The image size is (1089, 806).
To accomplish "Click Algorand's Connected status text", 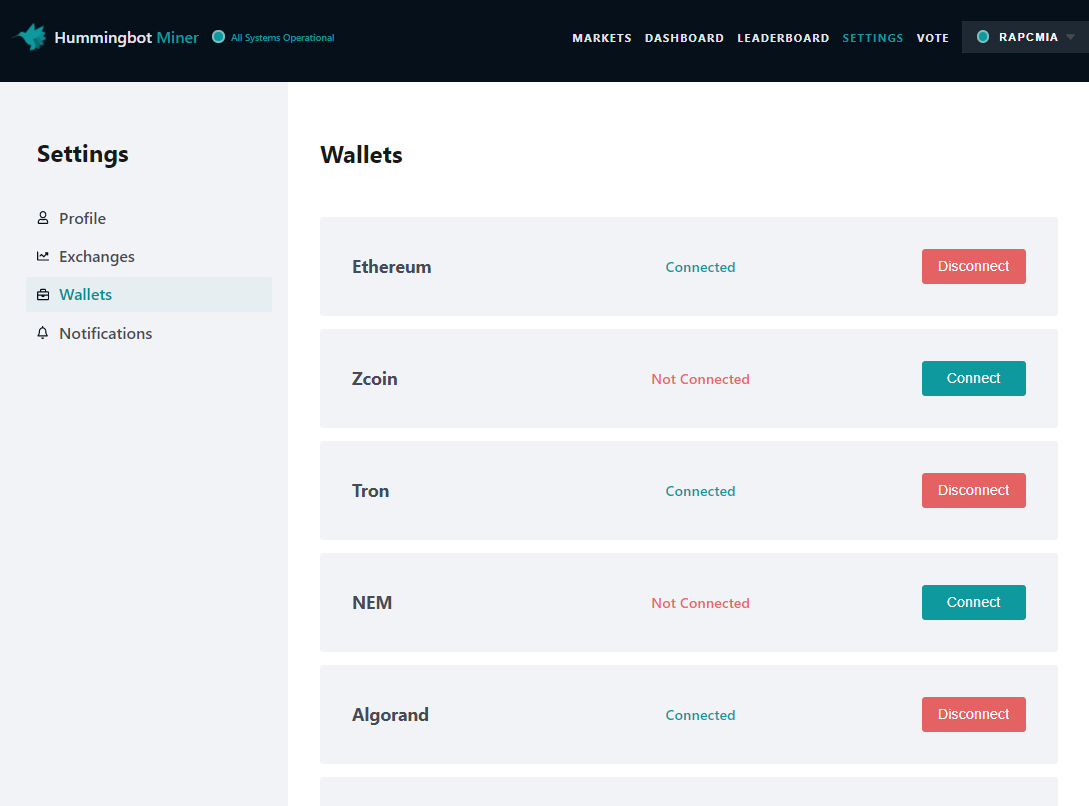I will (x=700, y=715).
